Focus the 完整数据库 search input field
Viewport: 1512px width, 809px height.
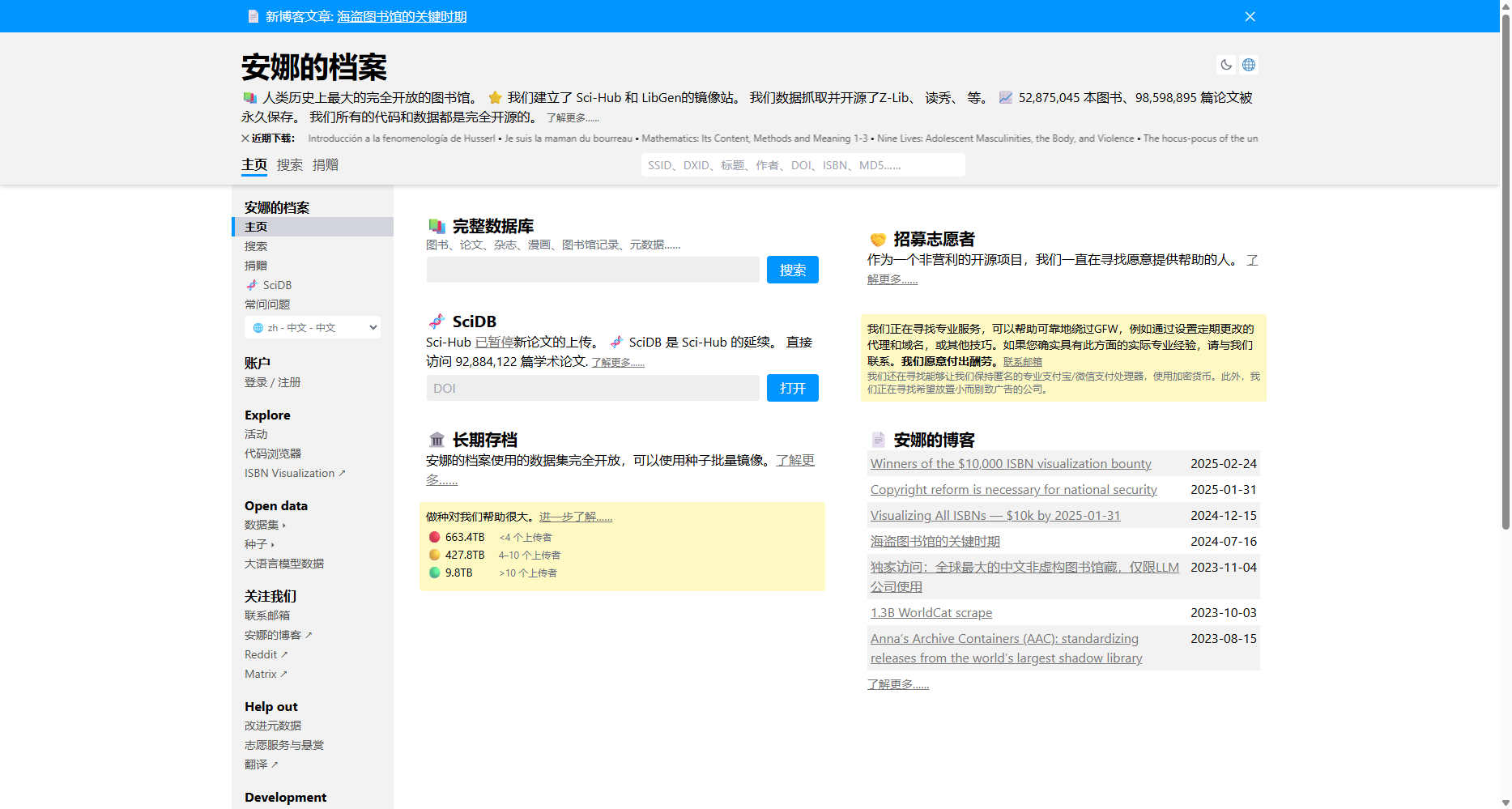pos(593,270)
